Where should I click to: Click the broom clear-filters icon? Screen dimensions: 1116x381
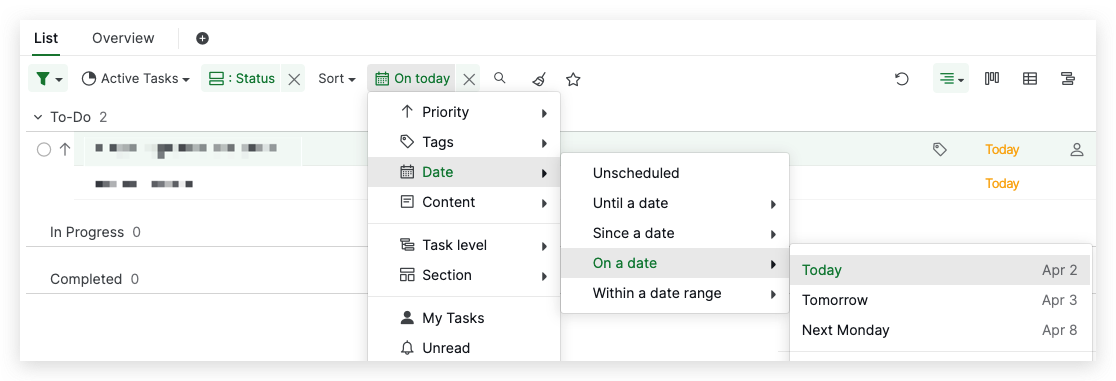[539, 79]
